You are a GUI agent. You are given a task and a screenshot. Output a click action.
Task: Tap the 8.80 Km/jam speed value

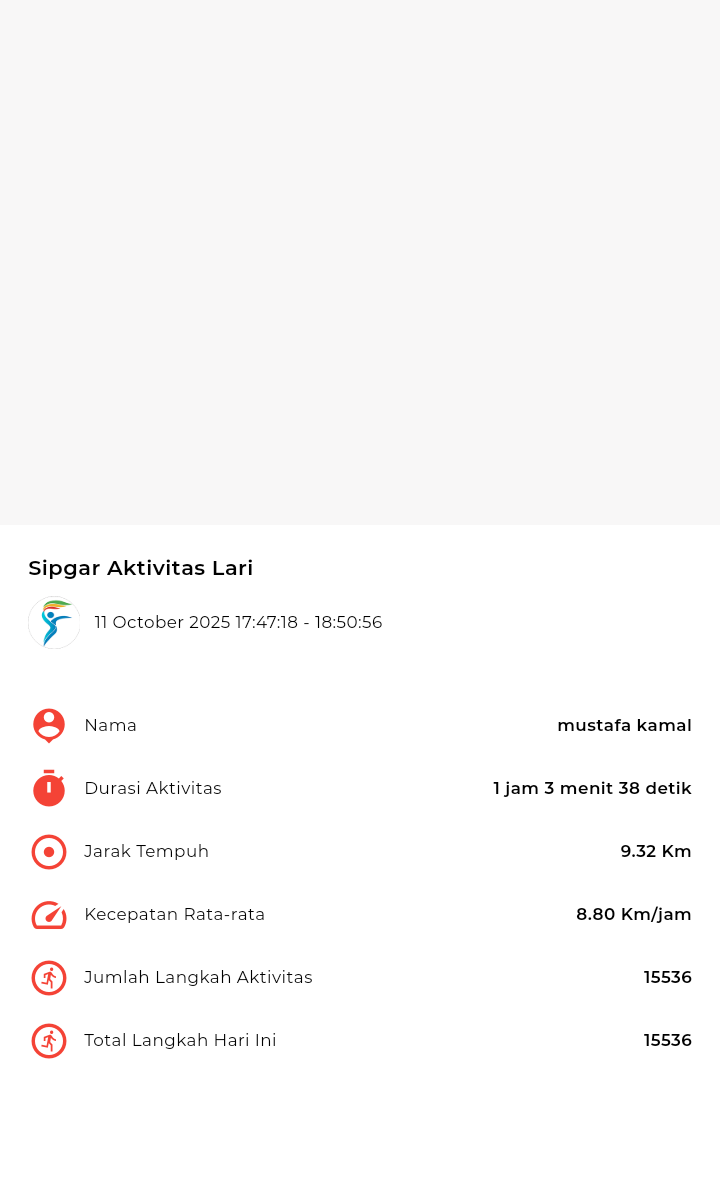coord(634,914)
